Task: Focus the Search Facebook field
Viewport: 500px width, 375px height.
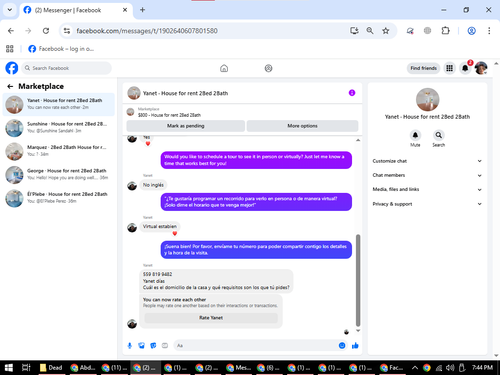Action: [67, 68]
